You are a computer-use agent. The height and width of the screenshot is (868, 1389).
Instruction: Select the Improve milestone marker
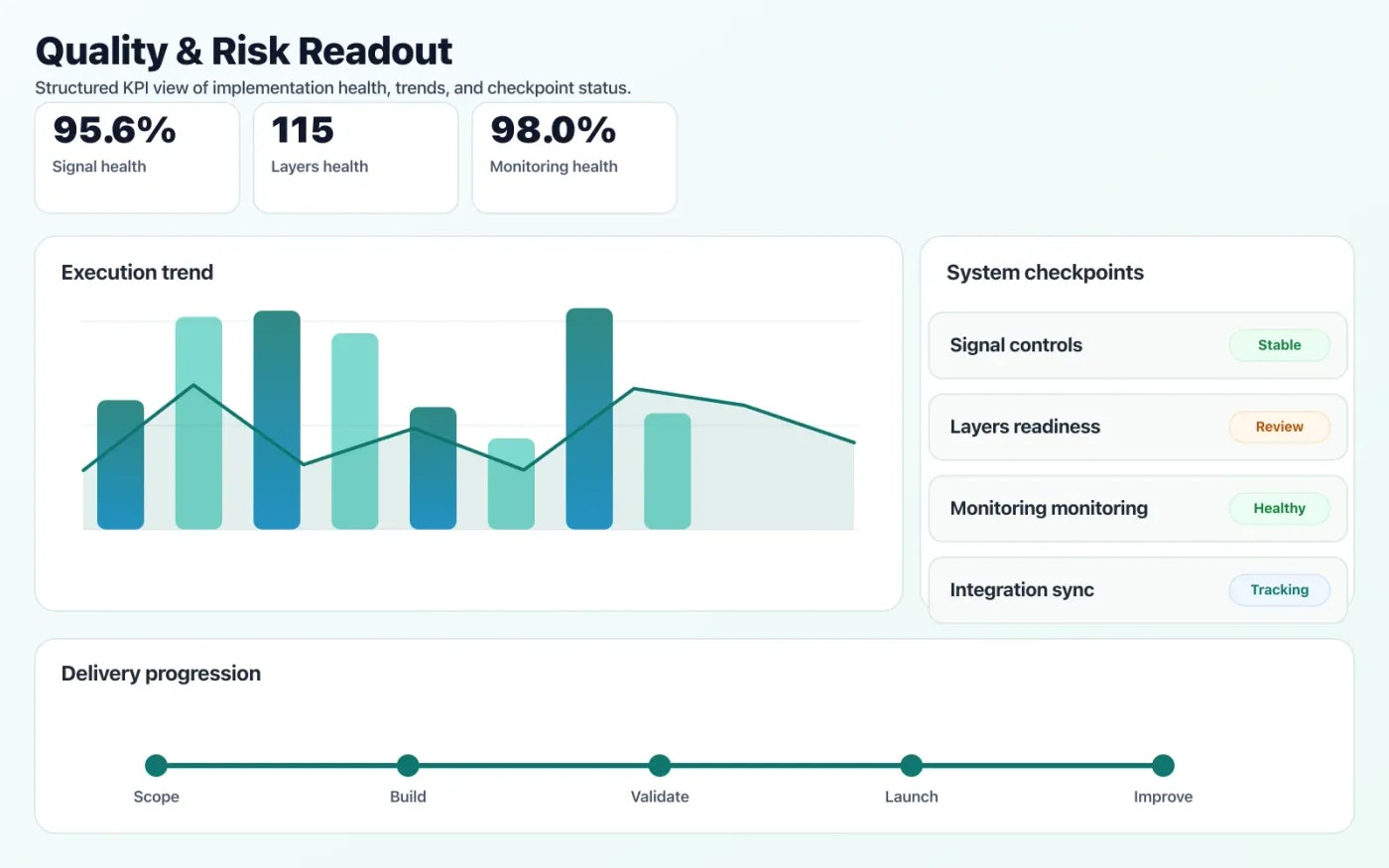click(x=1162, y=765)
